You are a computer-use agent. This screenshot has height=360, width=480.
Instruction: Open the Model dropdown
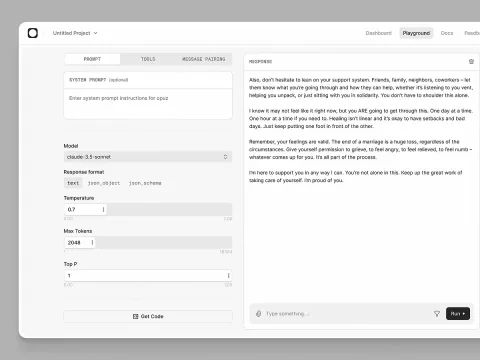pyautogui.click(x=148, y=157)
